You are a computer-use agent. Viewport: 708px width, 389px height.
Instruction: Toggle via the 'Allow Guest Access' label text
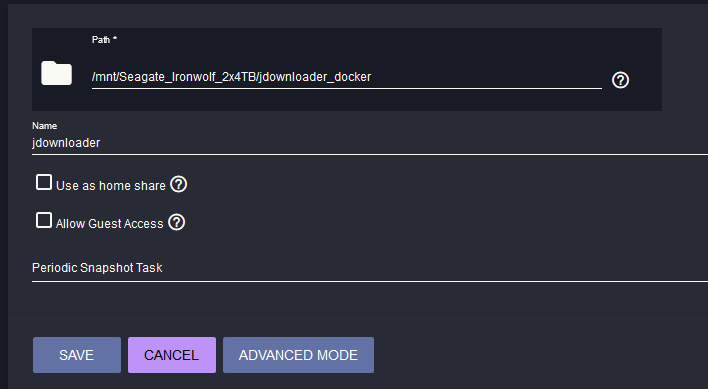pyautogui.click(x=110, y=223)
